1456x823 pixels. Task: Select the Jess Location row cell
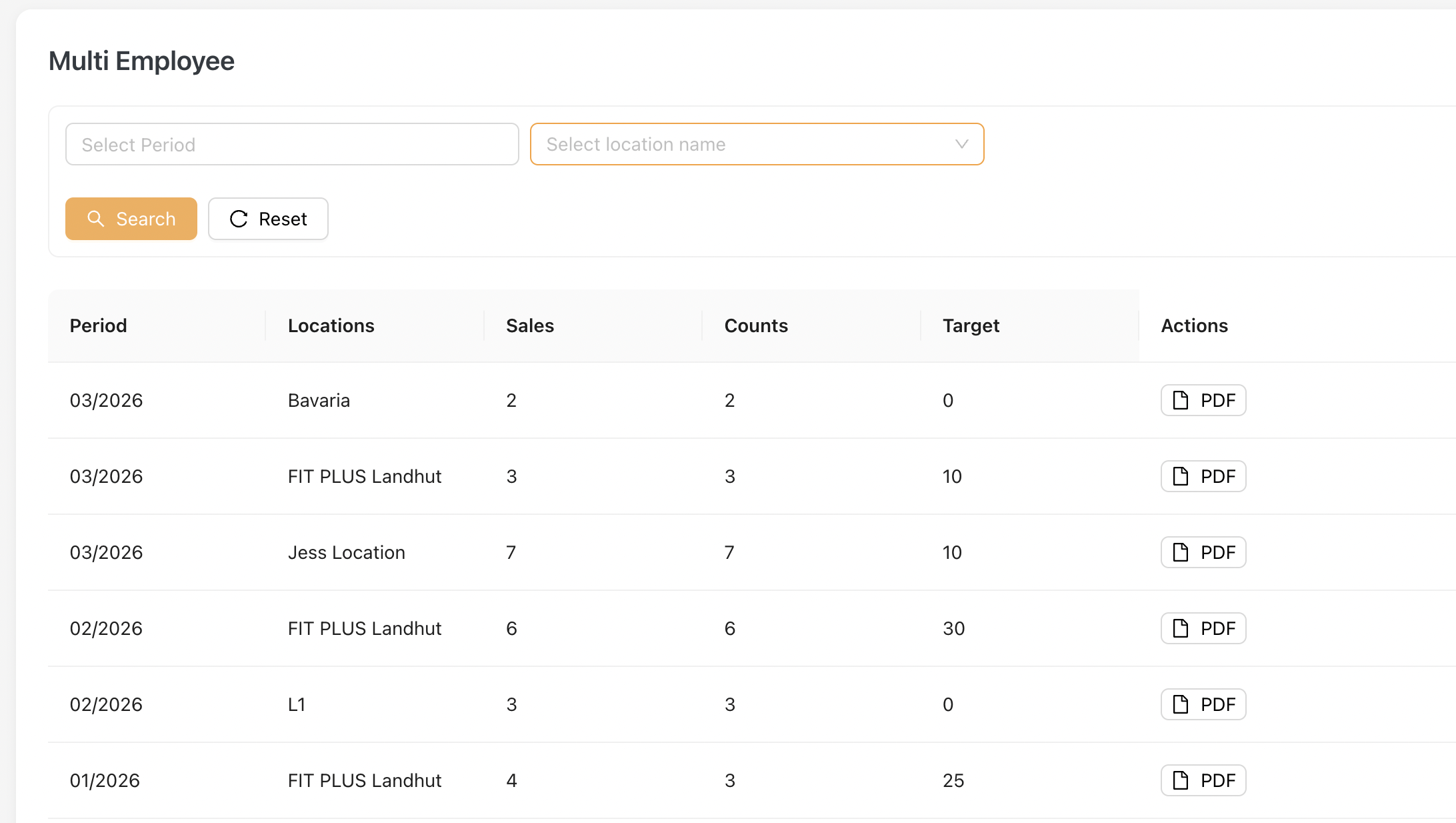347,552
